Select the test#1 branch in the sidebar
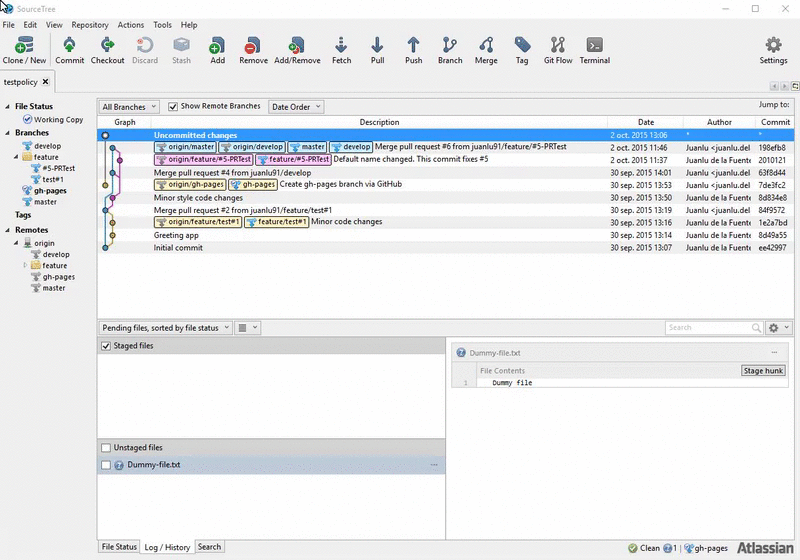 point(47,180)
